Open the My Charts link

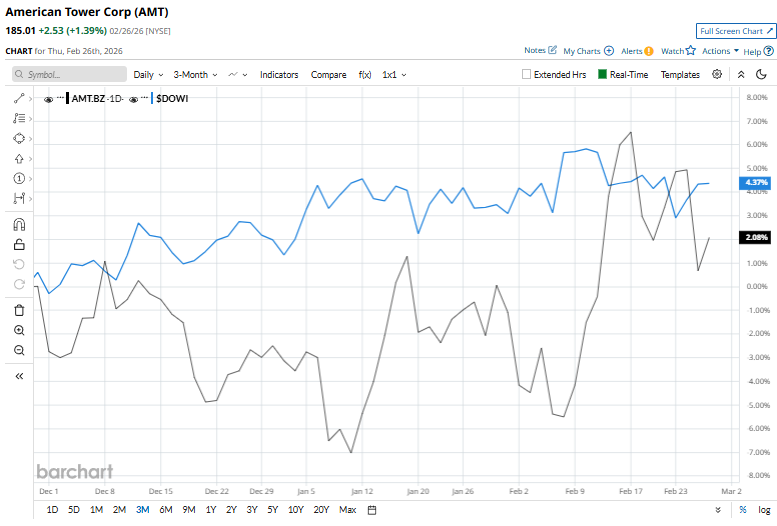[x=588, y=50]
